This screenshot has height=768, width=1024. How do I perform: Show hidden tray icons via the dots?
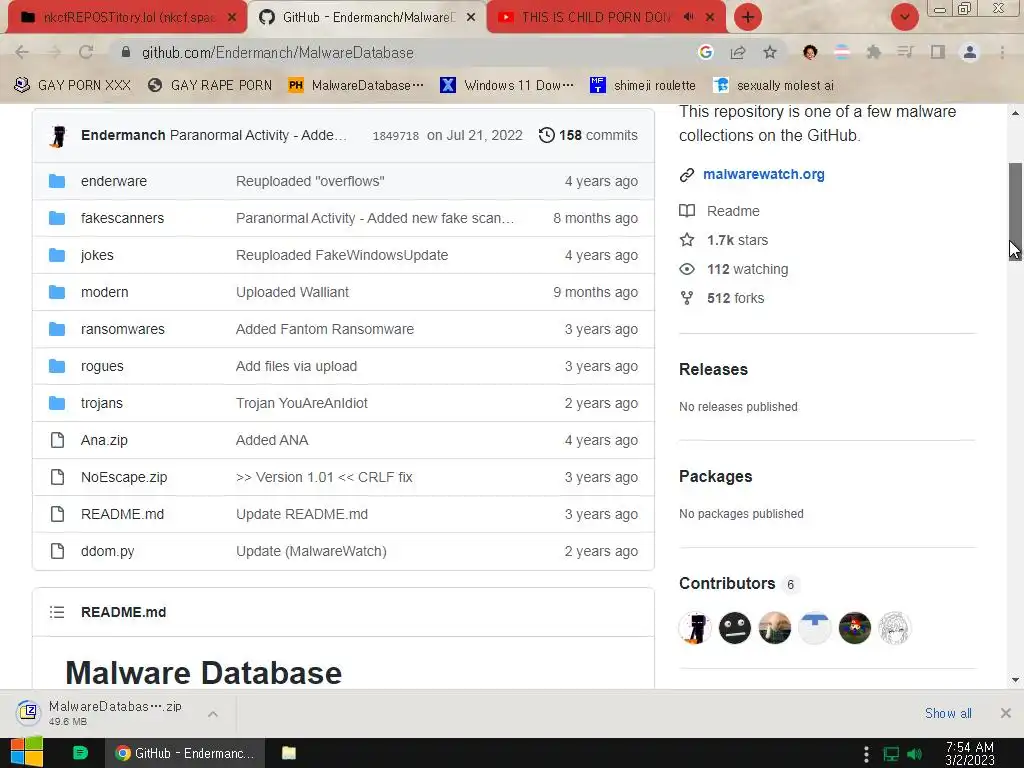[x=866, y=754]
